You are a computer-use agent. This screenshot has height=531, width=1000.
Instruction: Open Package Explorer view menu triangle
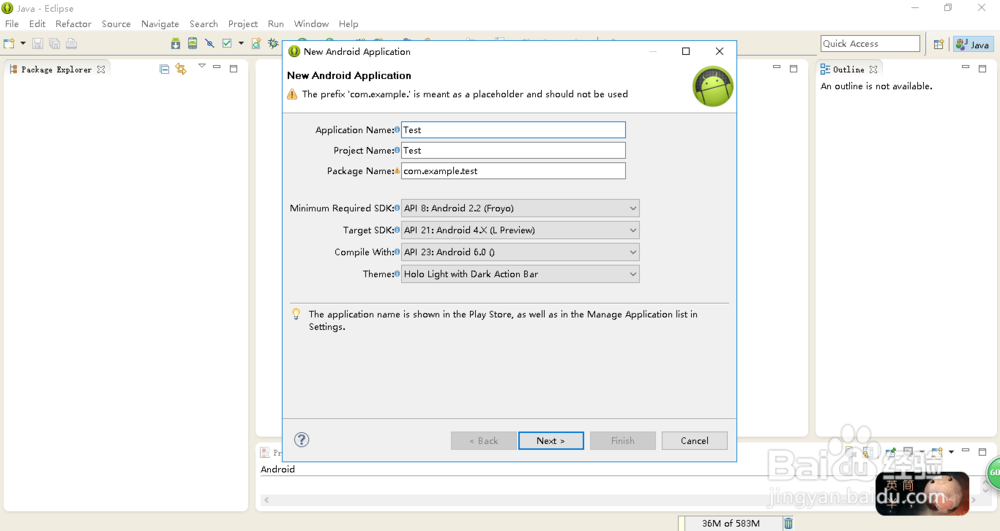tap(202, 66)
